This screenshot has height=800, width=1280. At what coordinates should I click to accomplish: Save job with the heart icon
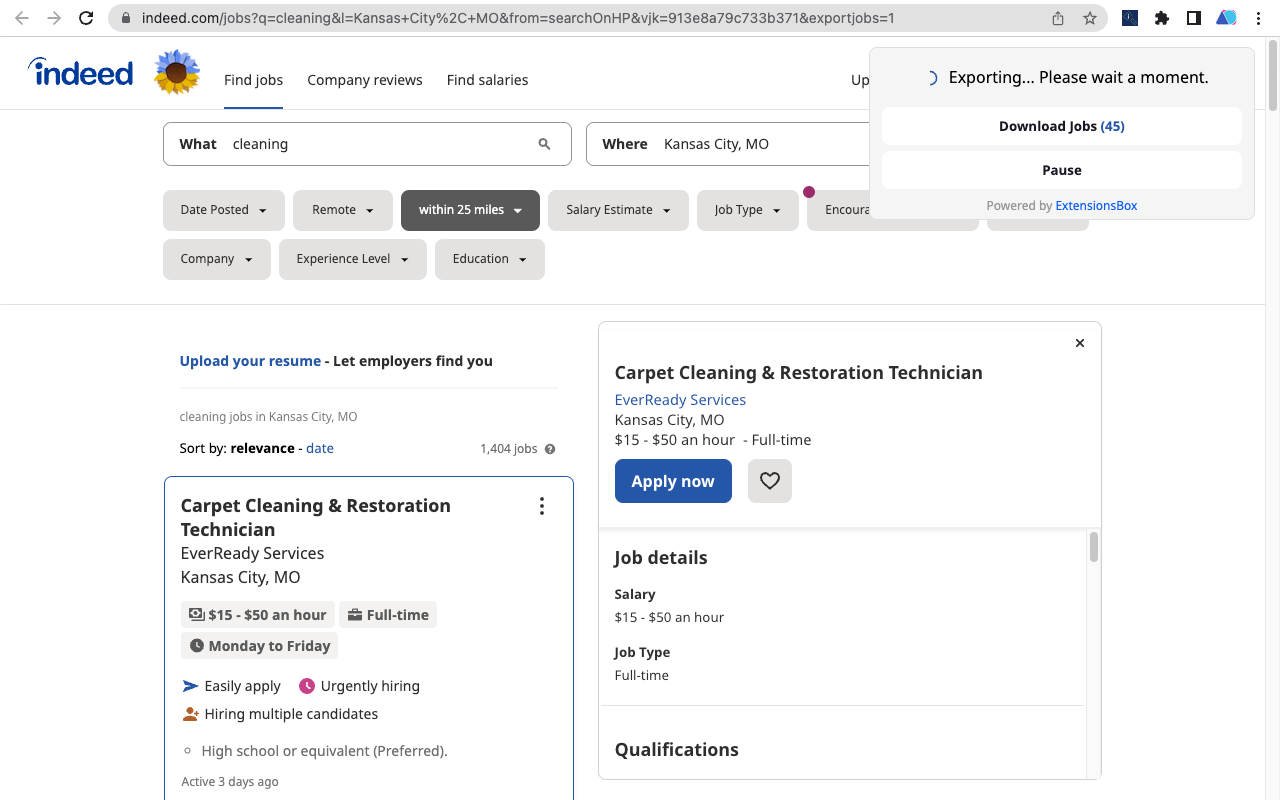click(x=769, y=481)
